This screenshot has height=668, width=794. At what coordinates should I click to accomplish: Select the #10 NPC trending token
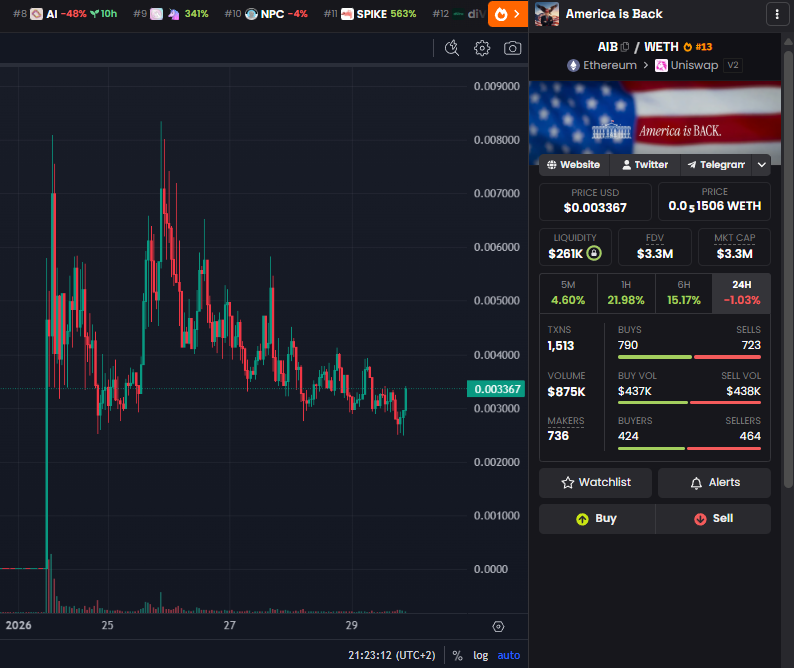[266, 14]
